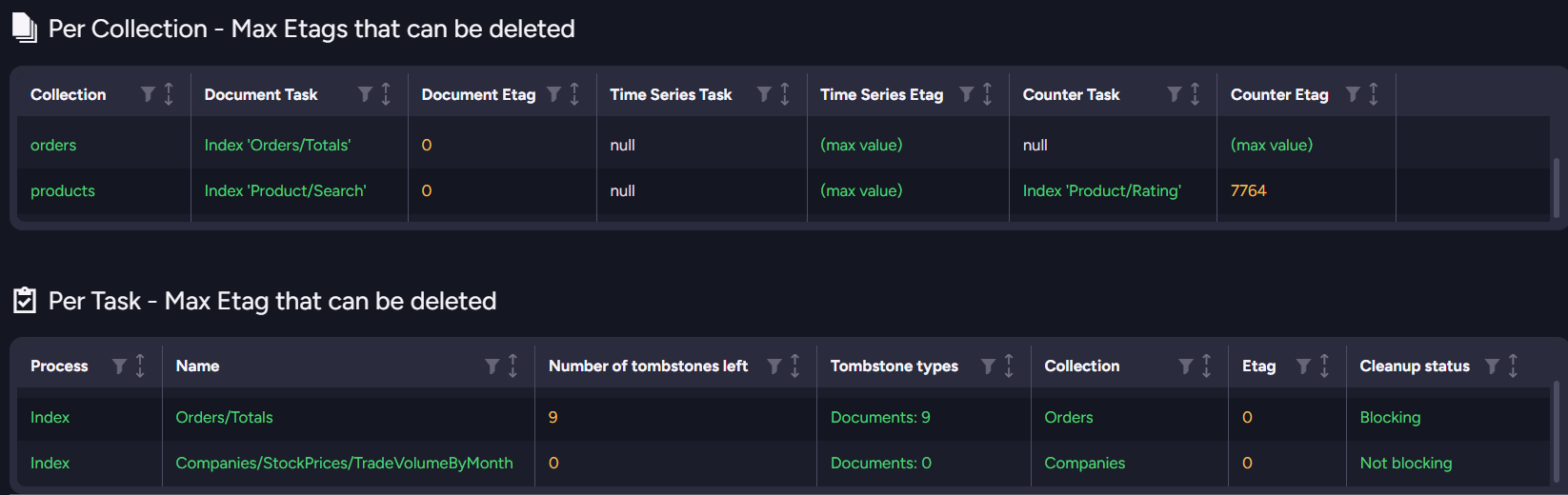1568x495 pixels.
Task: Click the Counter Etag column header
Action: point(1279,94)
